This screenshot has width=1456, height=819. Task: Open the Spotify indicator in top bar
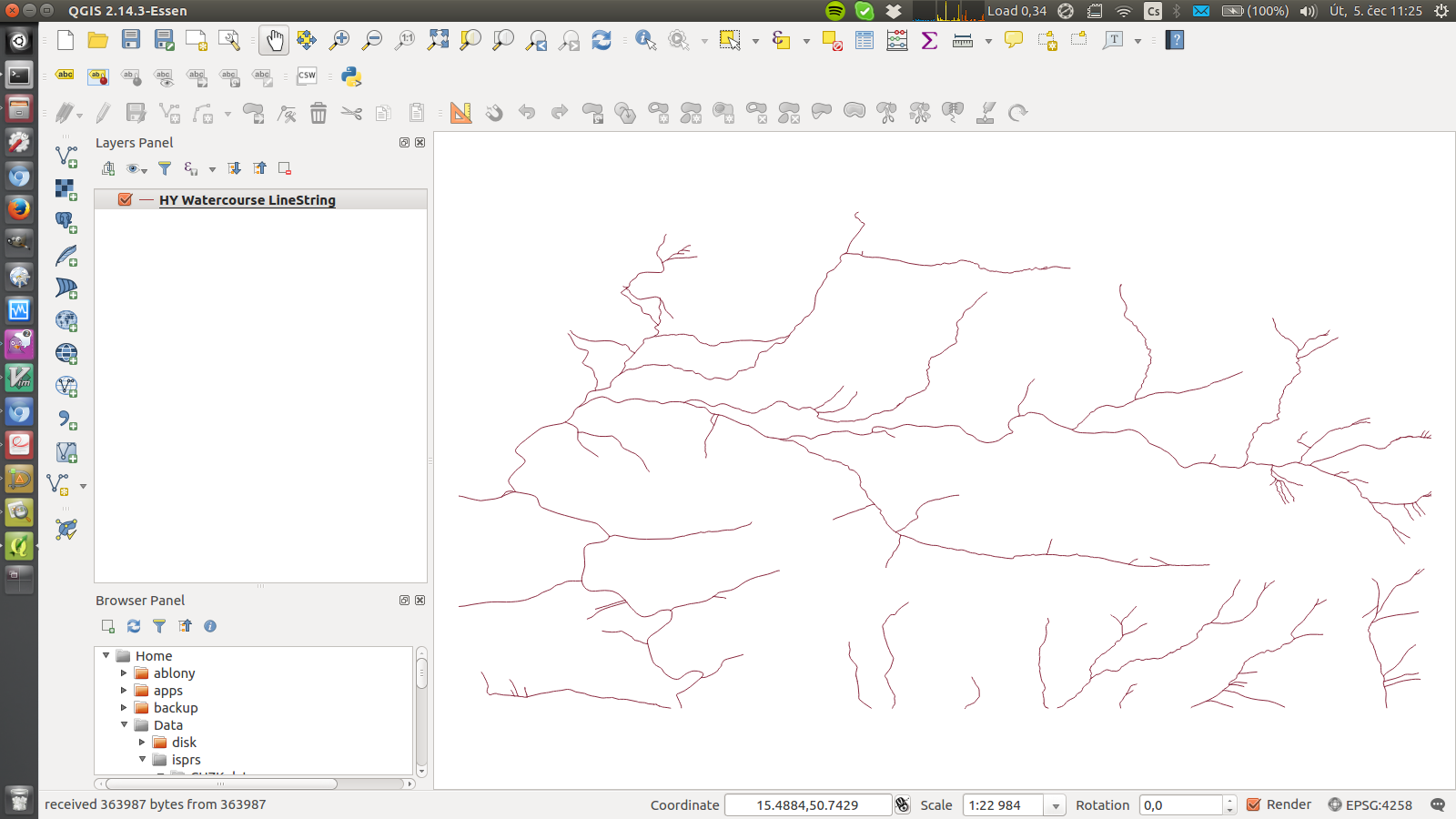[x=835, y=11]
